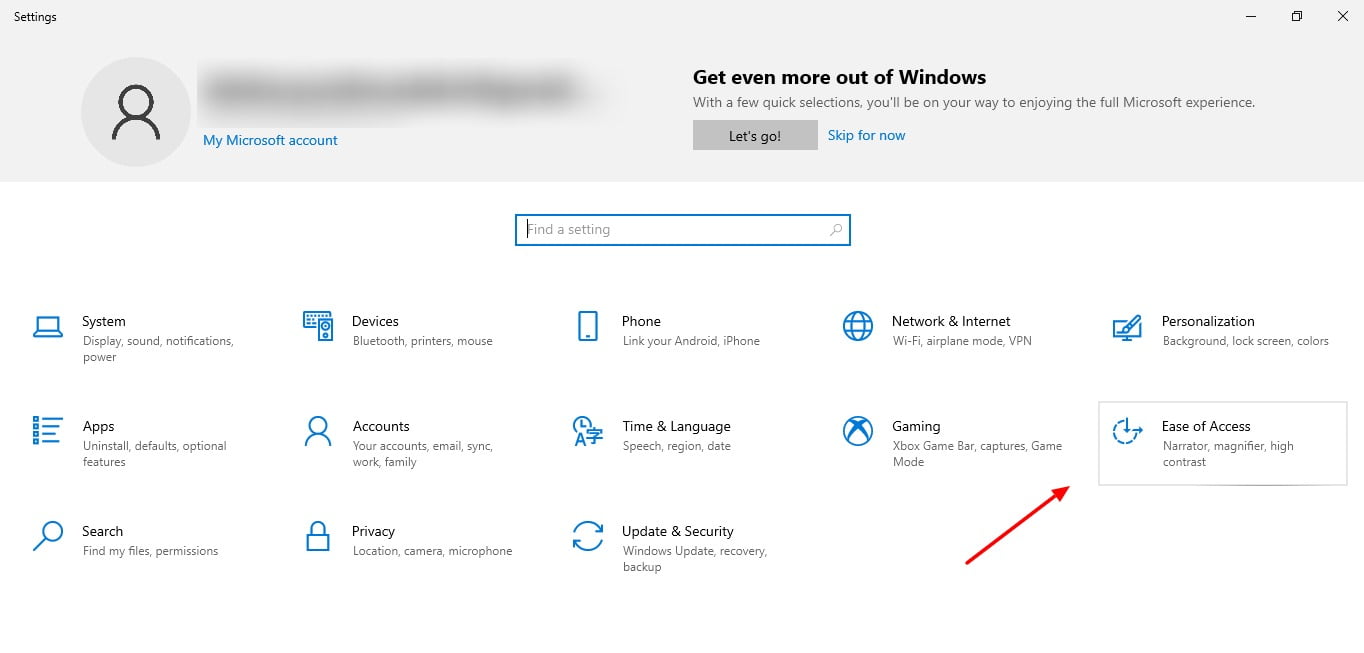The image size is (1364, 653).
Task: Click the magnifier icon in search box
Action: (836, 230)
